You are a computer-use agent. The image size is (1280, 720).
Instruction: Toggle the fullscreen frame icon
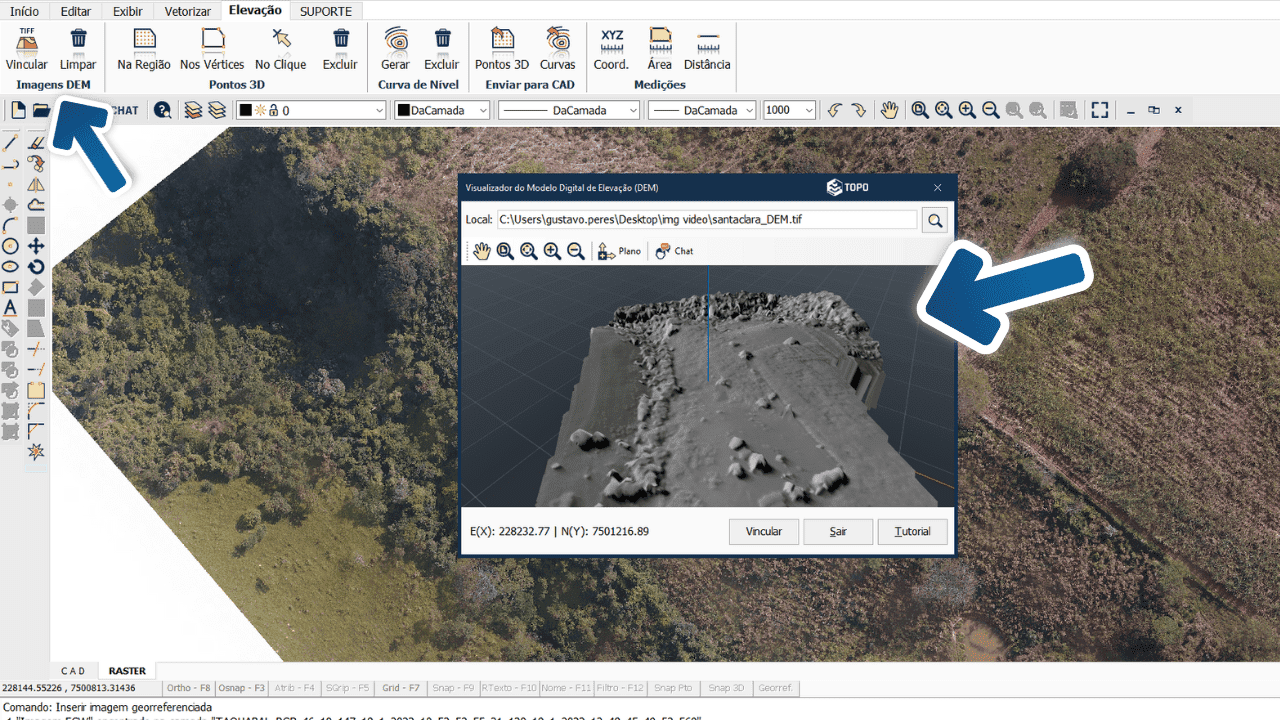pyautogui.click(x=1100, y=110)
